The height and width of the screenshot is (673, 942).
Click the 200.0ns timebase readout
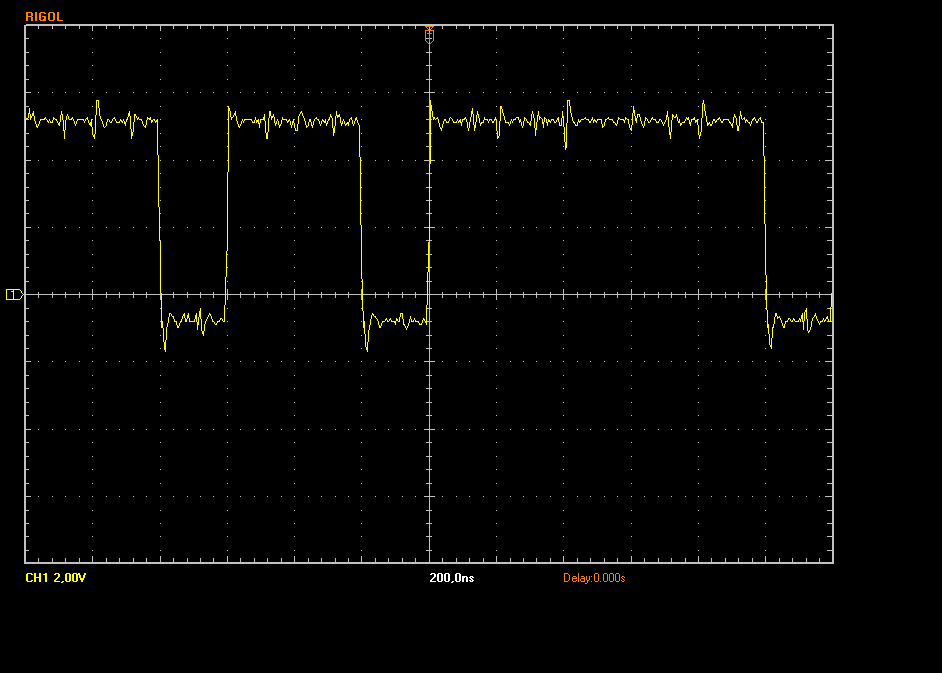[451, 578]
